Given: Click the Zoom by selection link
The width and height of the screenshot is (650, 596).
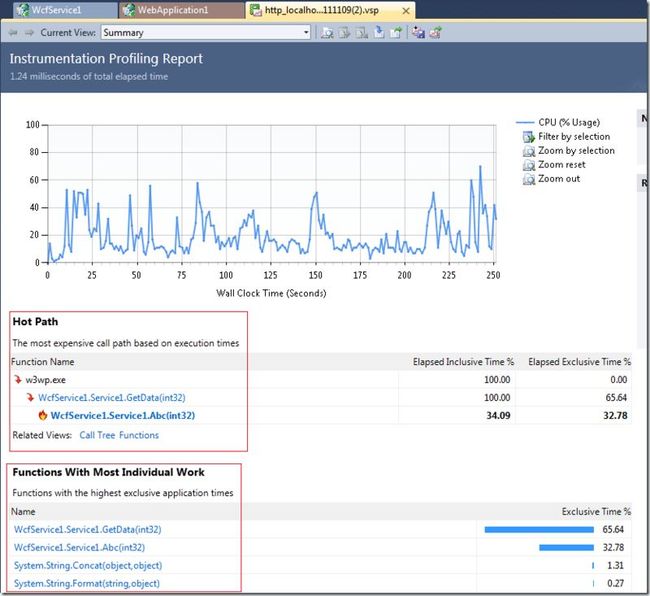Looking at the screenshot, I should coord(576,150).
